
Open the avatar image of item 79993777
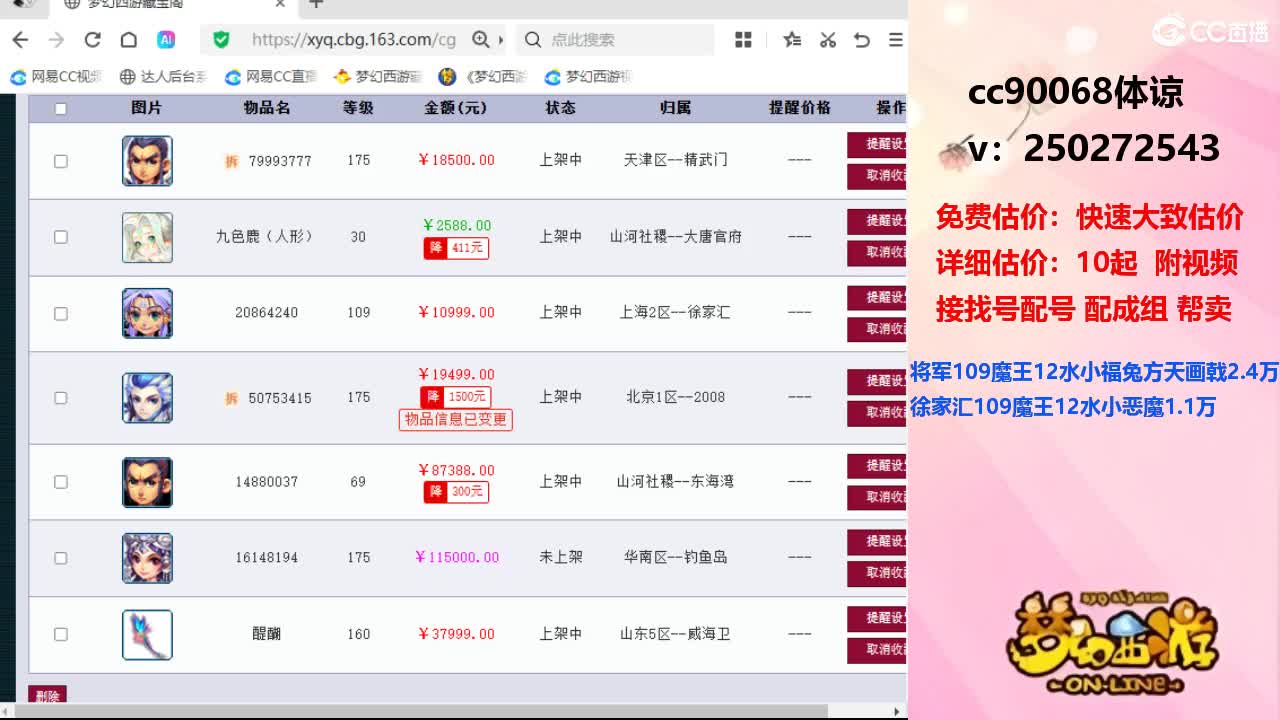click(147, 161)
